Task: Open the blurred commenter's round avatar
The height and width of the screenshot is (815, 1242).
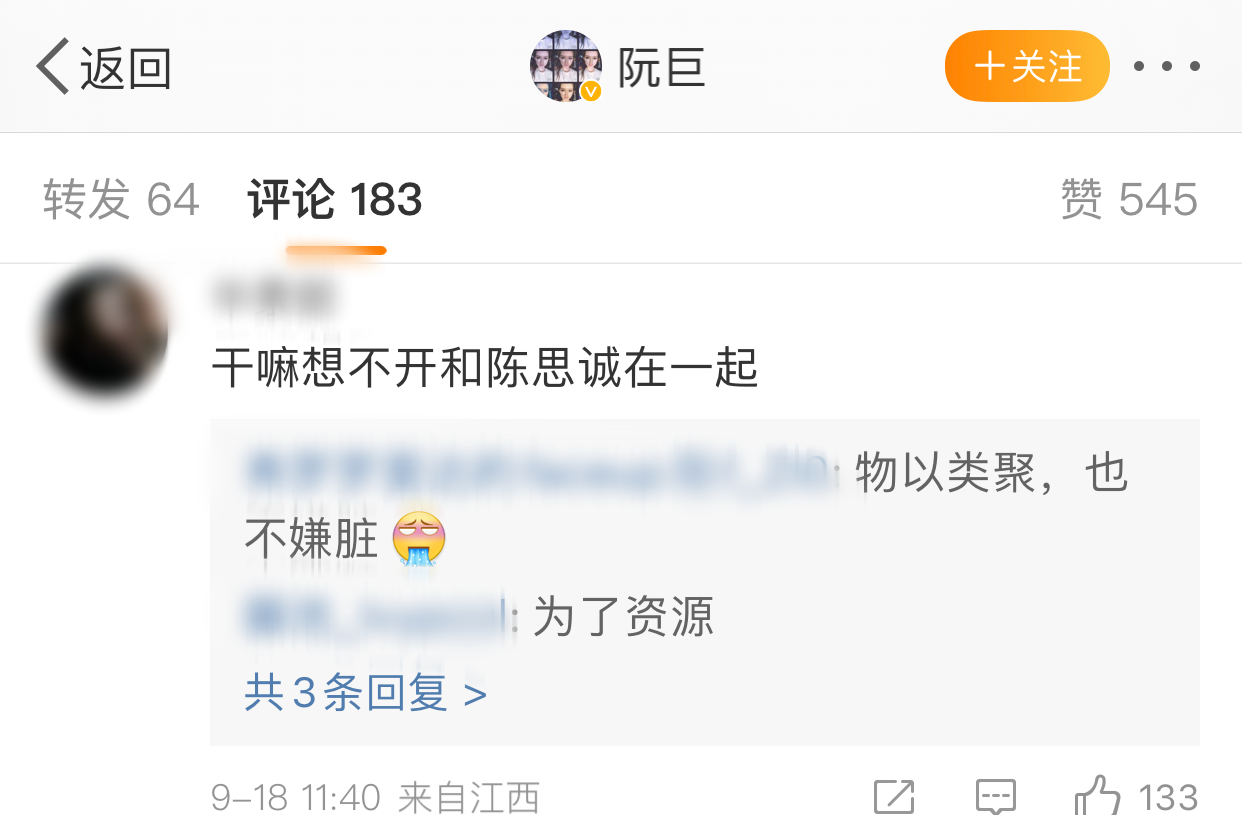Action: (x=104, y=331)
